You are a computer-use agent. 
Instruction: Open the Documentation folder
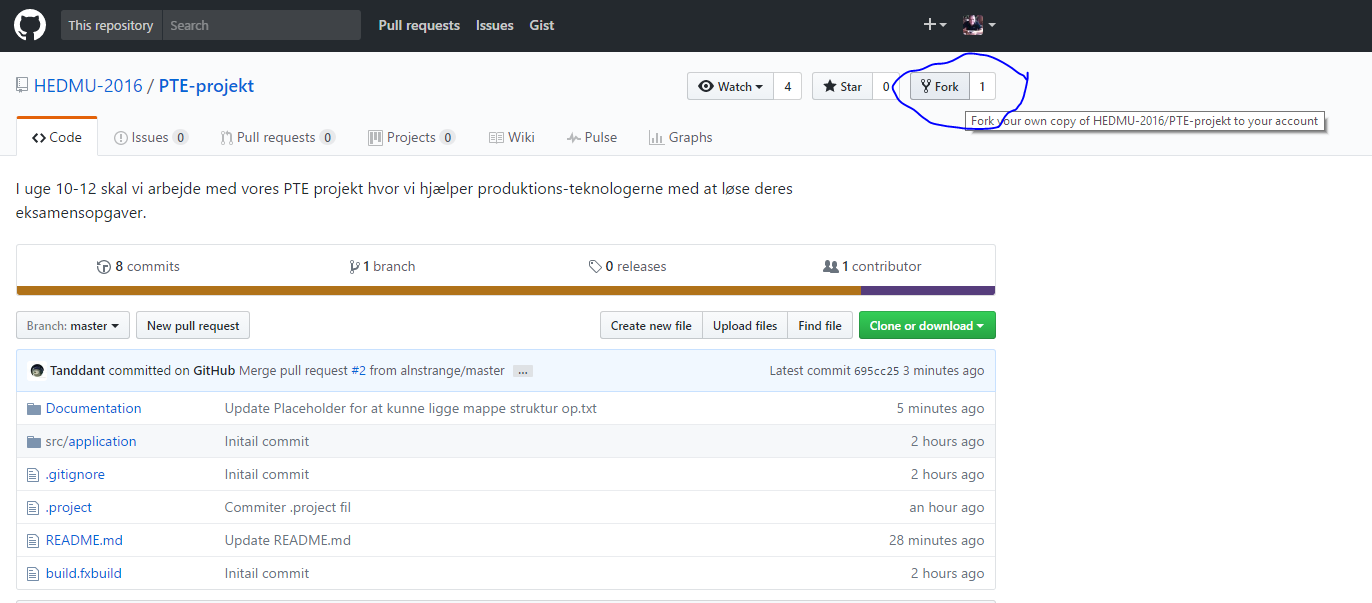point(94,408)
